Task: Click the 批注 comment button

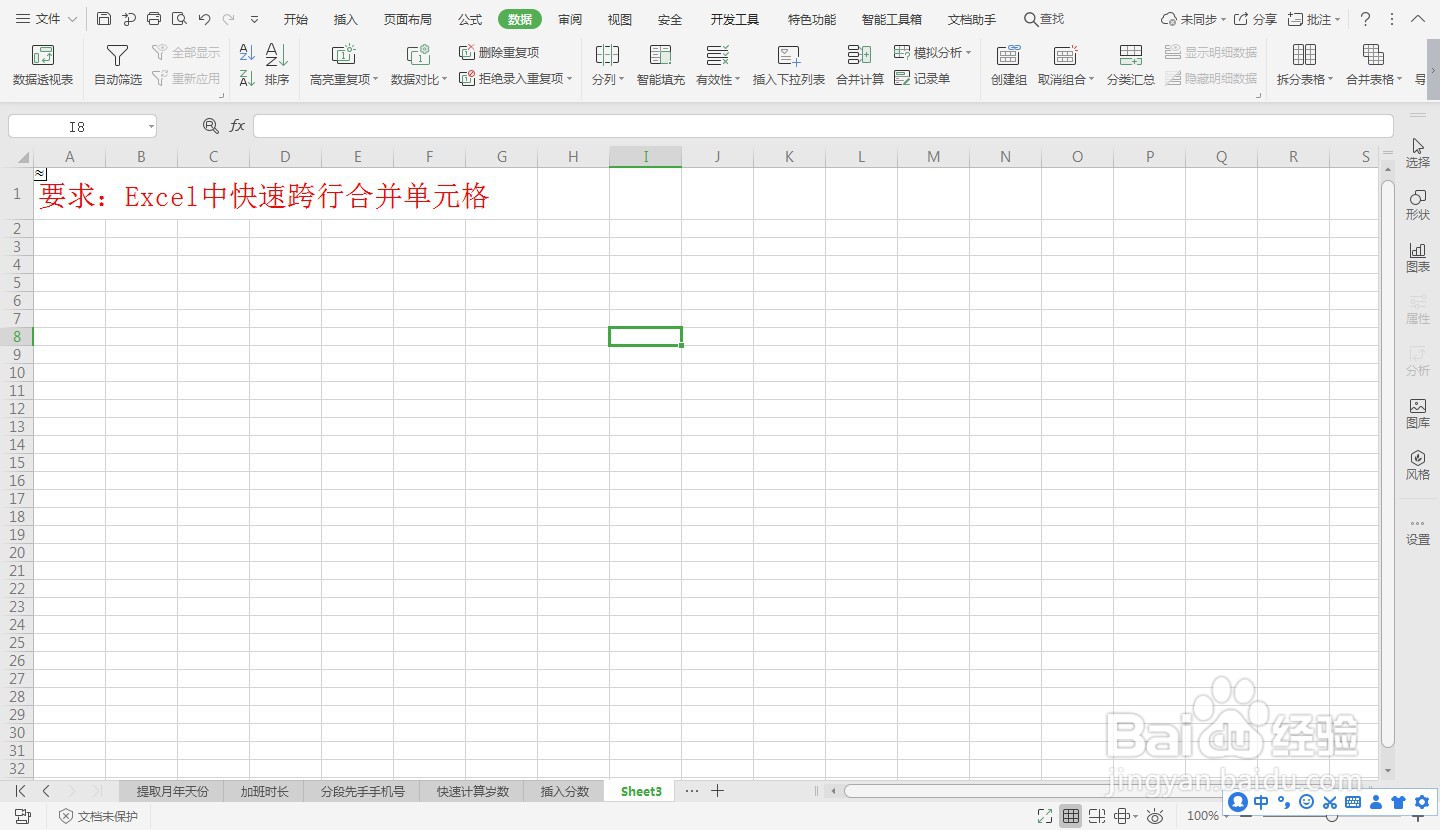Action: tap(1313, 19)
